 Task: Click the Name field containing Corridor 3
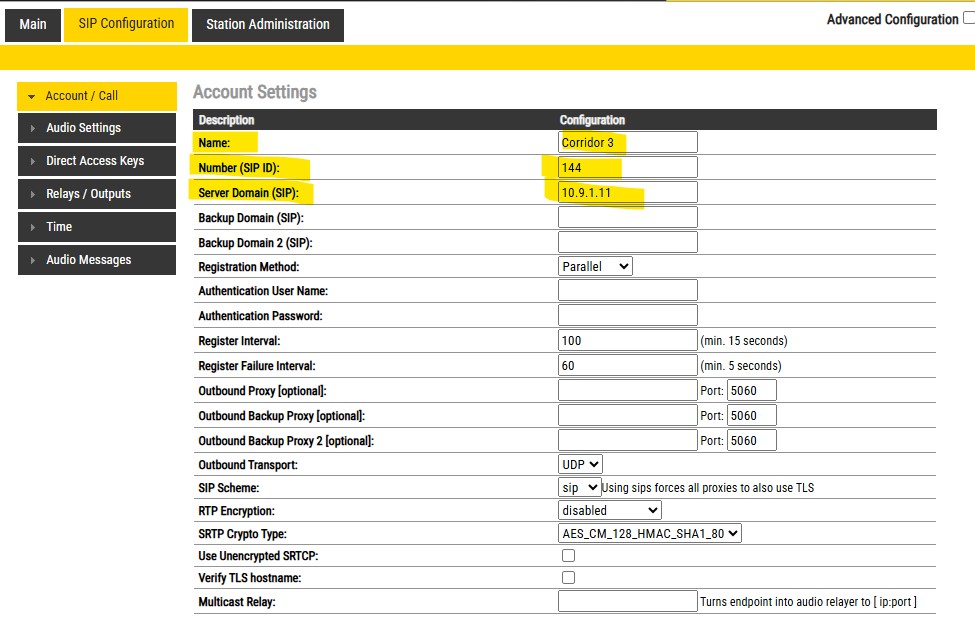pos(627,143)
